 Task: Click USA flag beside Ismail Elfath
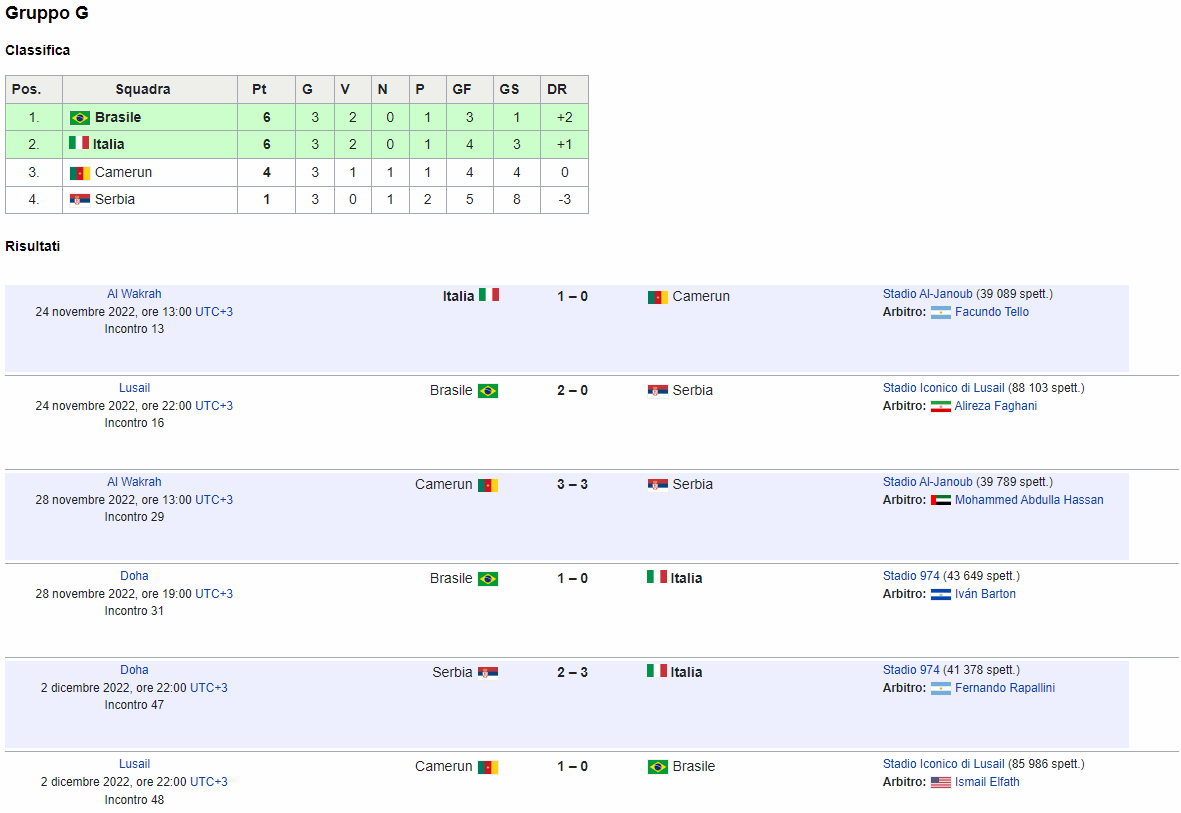(x=941, y=783)
